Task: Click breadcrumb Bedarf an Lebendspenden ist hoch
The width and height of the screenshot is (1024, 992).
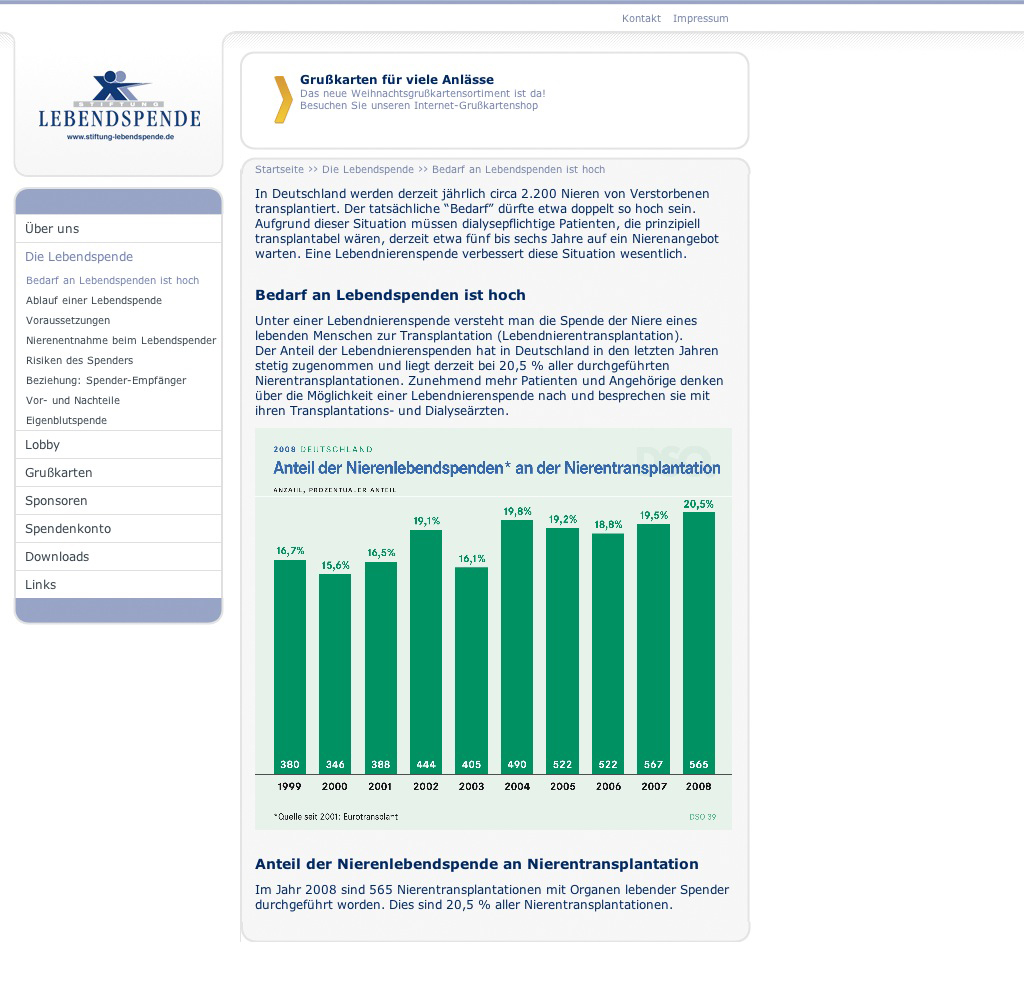Action: click(x=518, y=169)
